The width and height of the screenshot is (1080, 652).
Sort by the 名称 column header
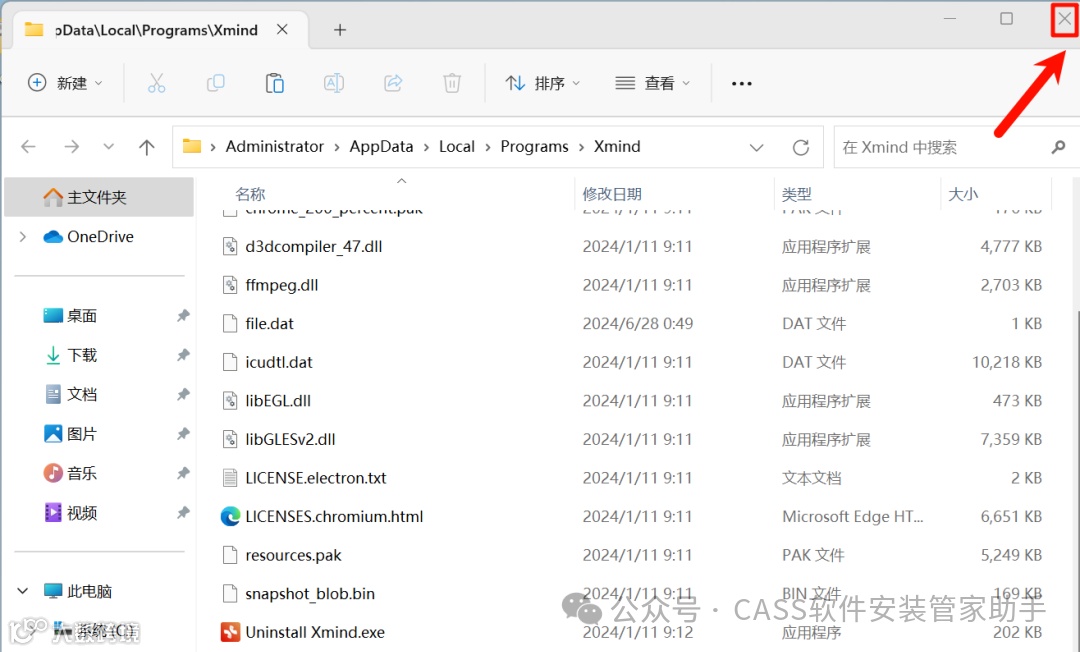[250, 194]
